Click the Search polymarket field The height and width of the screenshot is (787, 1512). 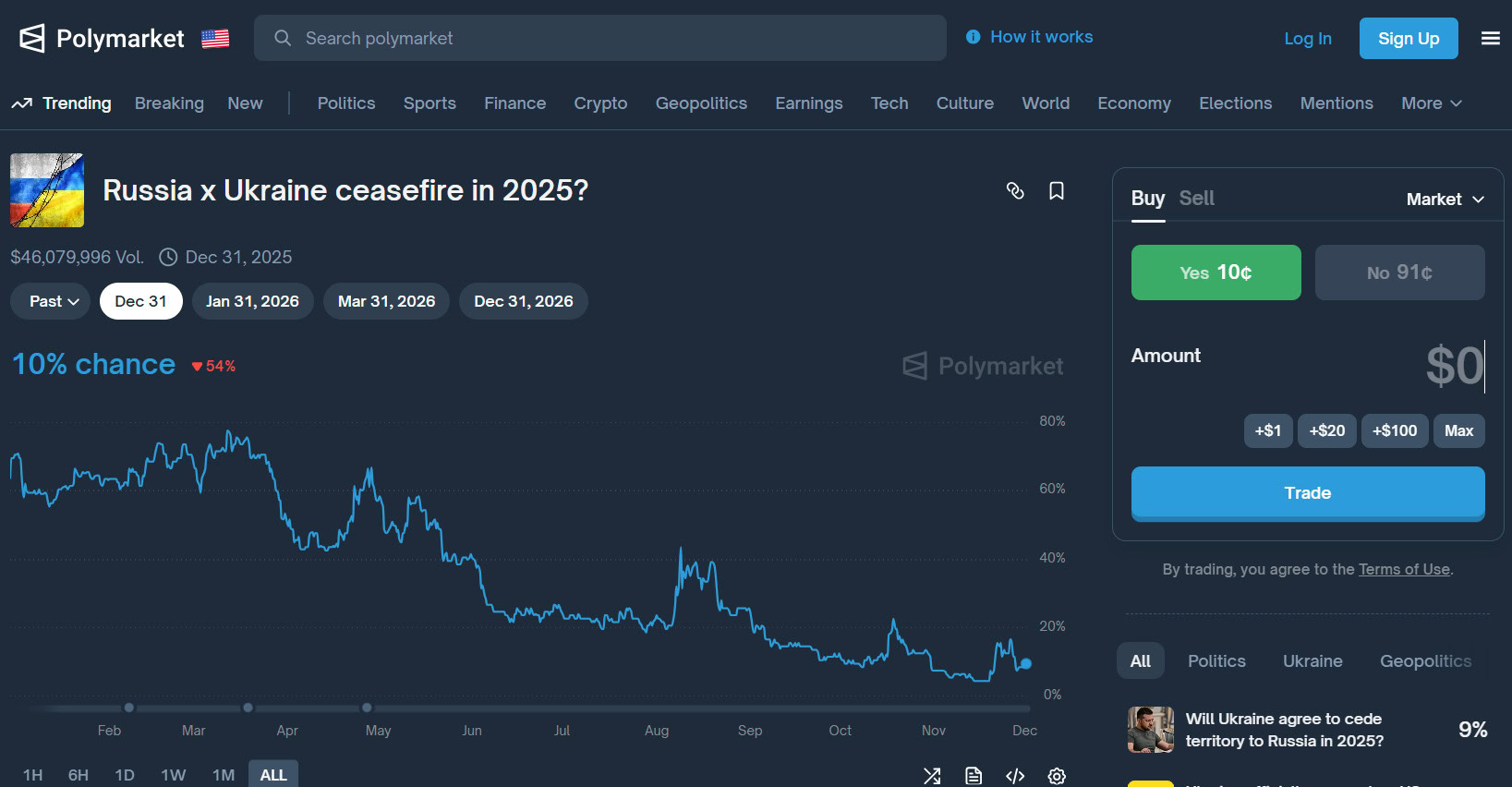point(600,38)
